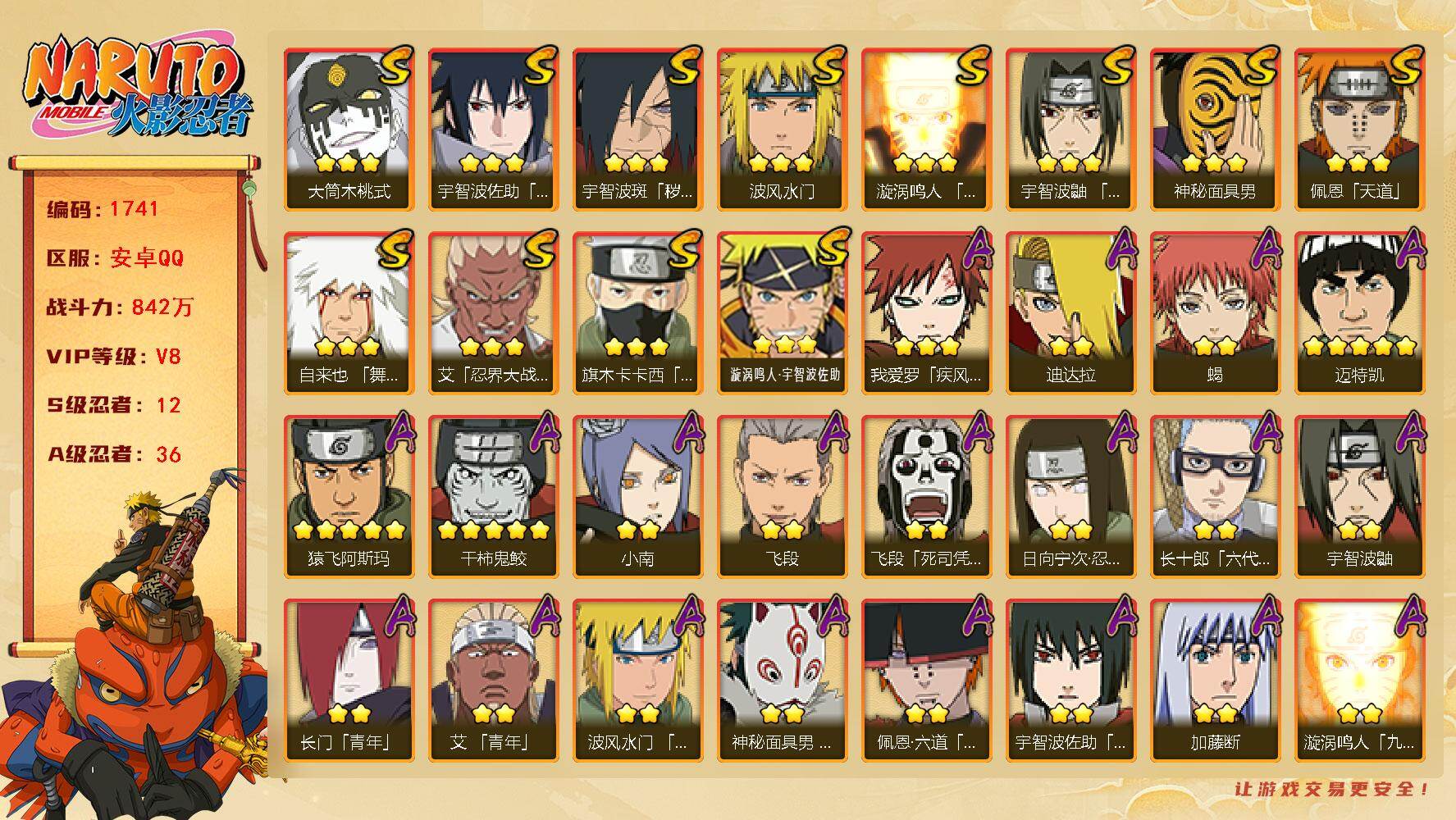Select the 小南 A-rank card
The image size is (1456, 820).
(637, 496)
